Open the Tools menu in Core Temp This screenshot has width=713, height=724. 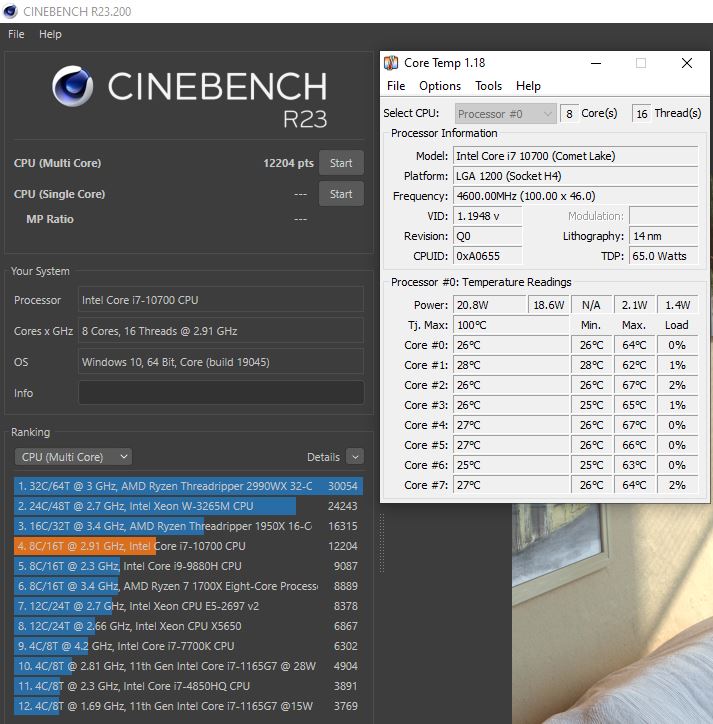[x=489, y=86]
